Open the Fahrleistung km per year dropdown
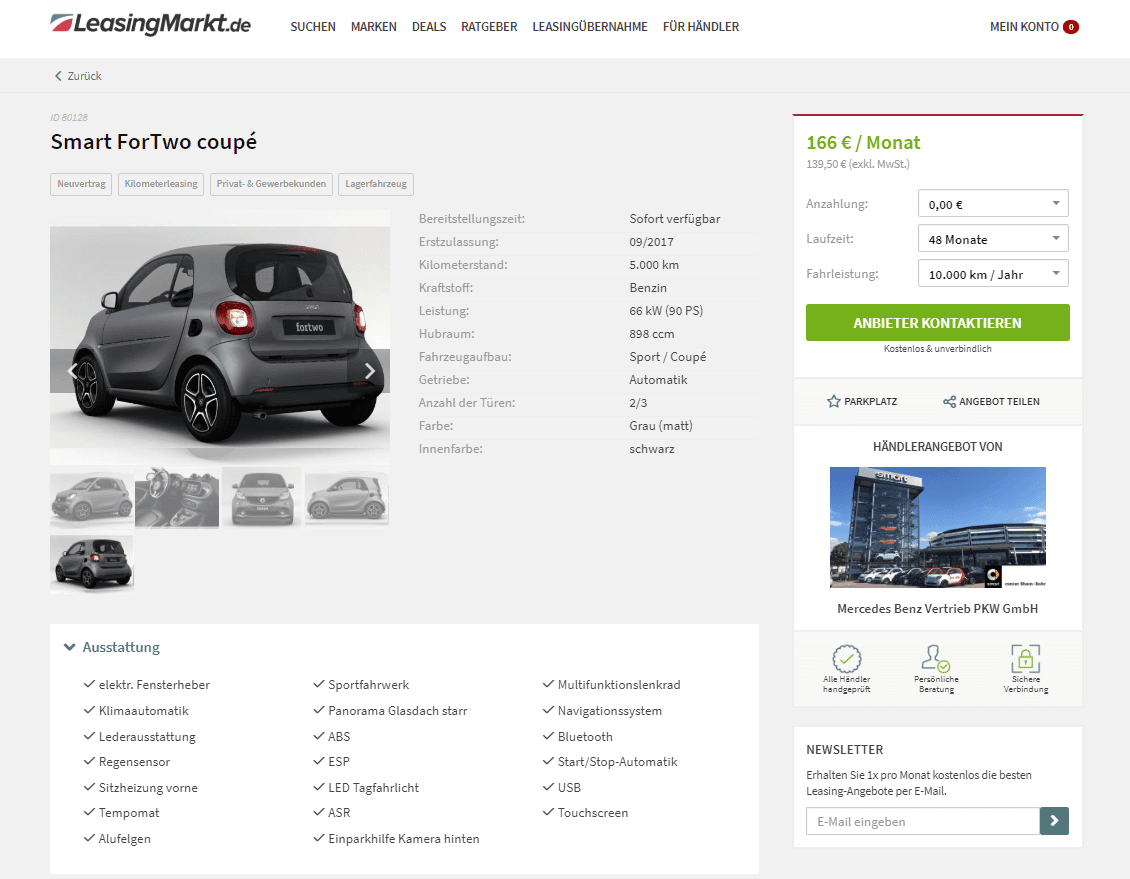 tap(992, 274)
